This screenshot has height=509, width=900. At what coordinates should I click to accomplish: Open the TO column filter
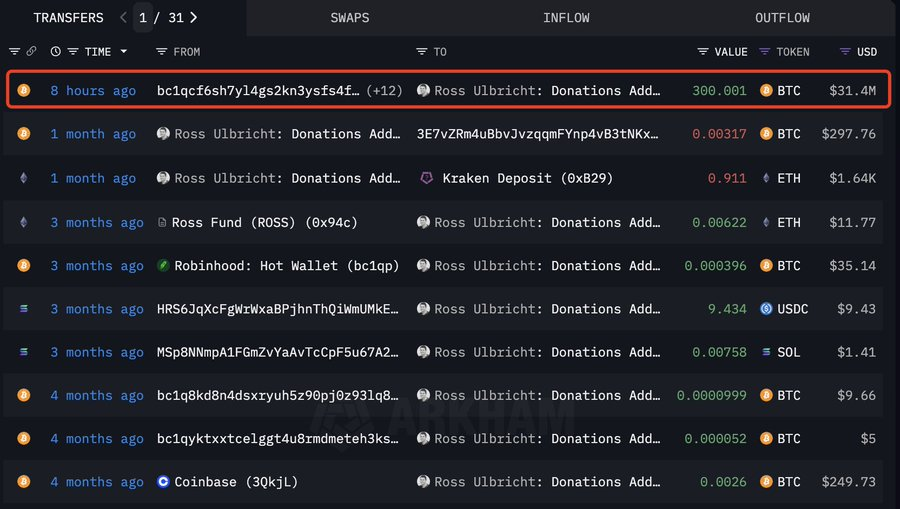pyautogui.click(x=421, y=52)
